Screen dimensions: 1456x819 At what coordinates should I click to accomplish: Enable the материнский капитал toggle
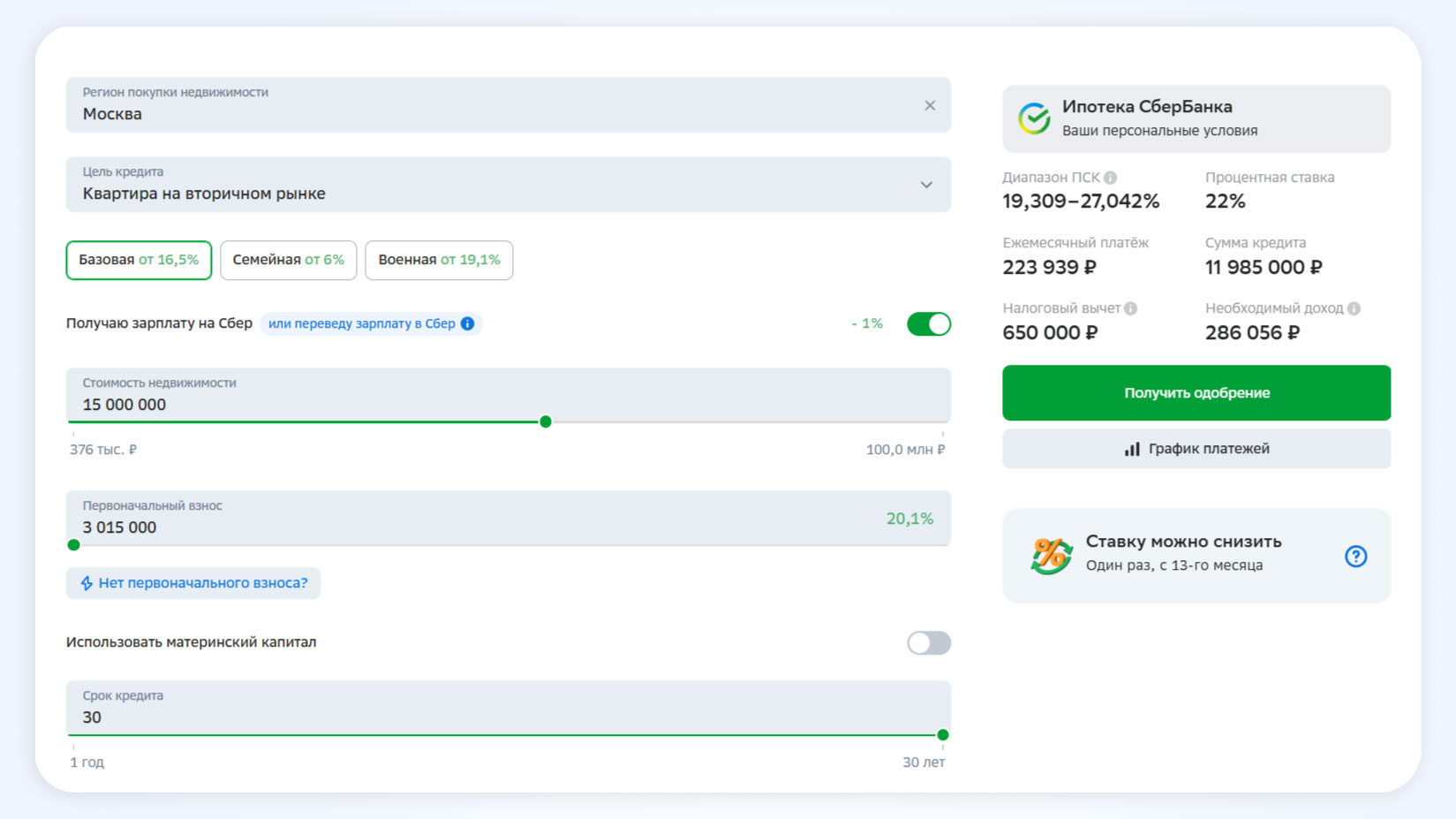click(929, 643)
